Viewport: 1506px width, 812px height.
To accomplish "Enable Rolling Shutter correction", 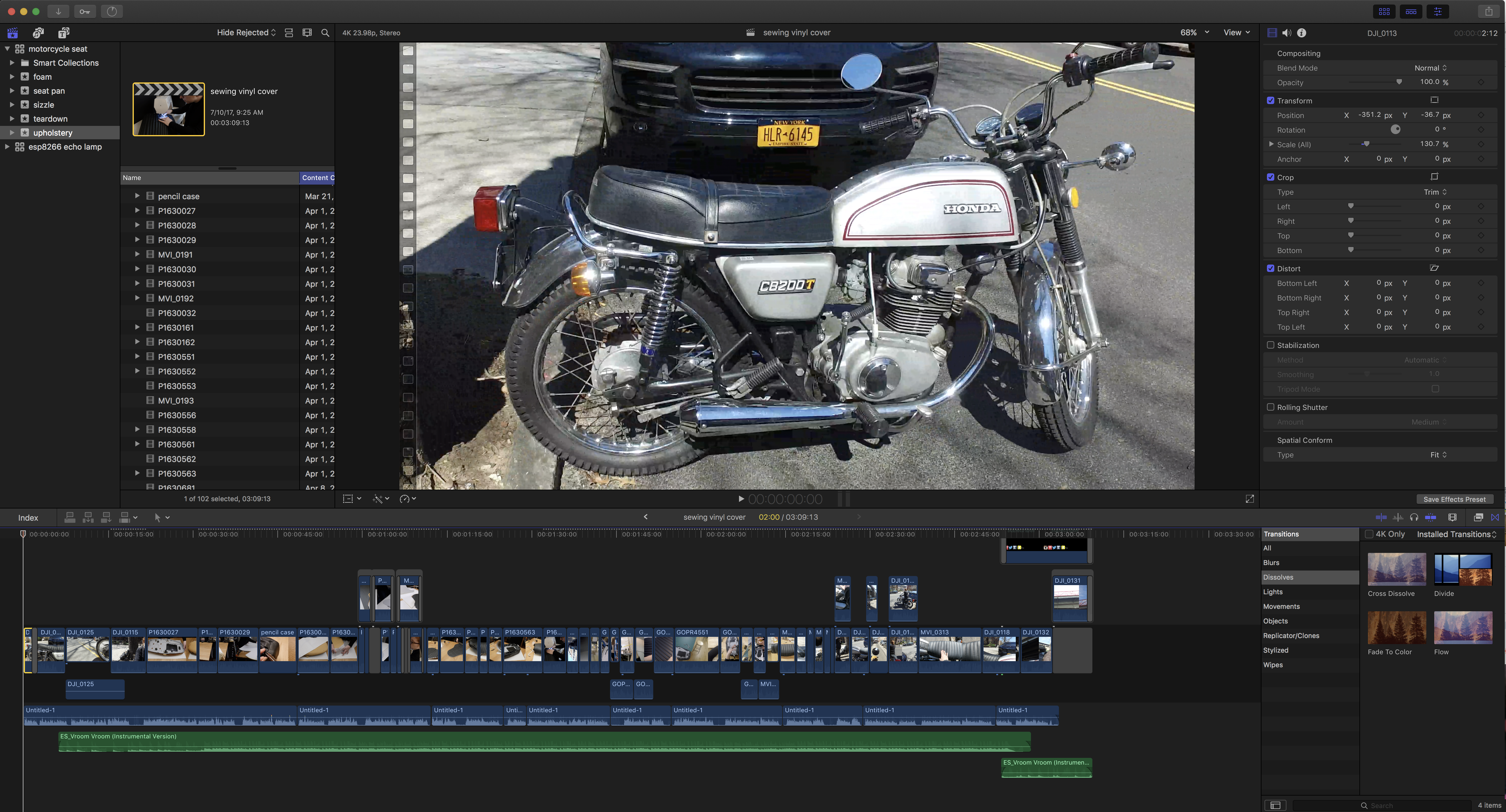I will [1270, 407].
